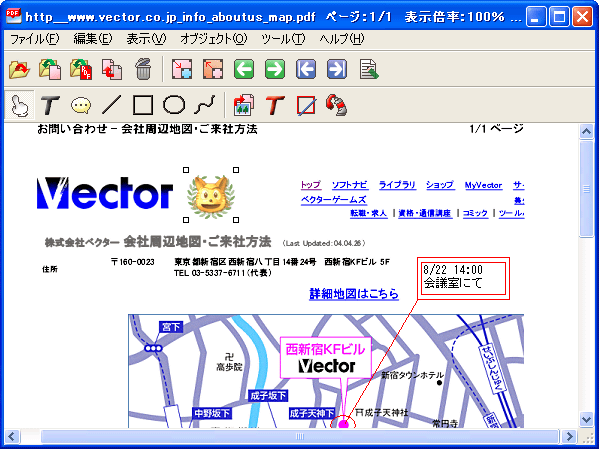This screenshot has height=449, width=599.
Task: Jump to first page blue arrow
Action: 306,69
